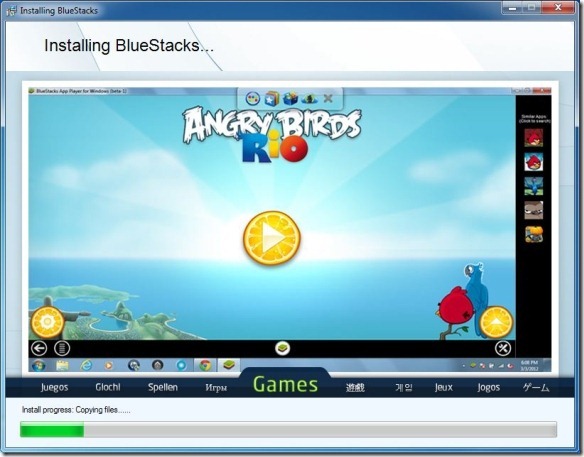
Task: Open the BlueStacks menu icon beside the back arrow
Action: [62, 349]
